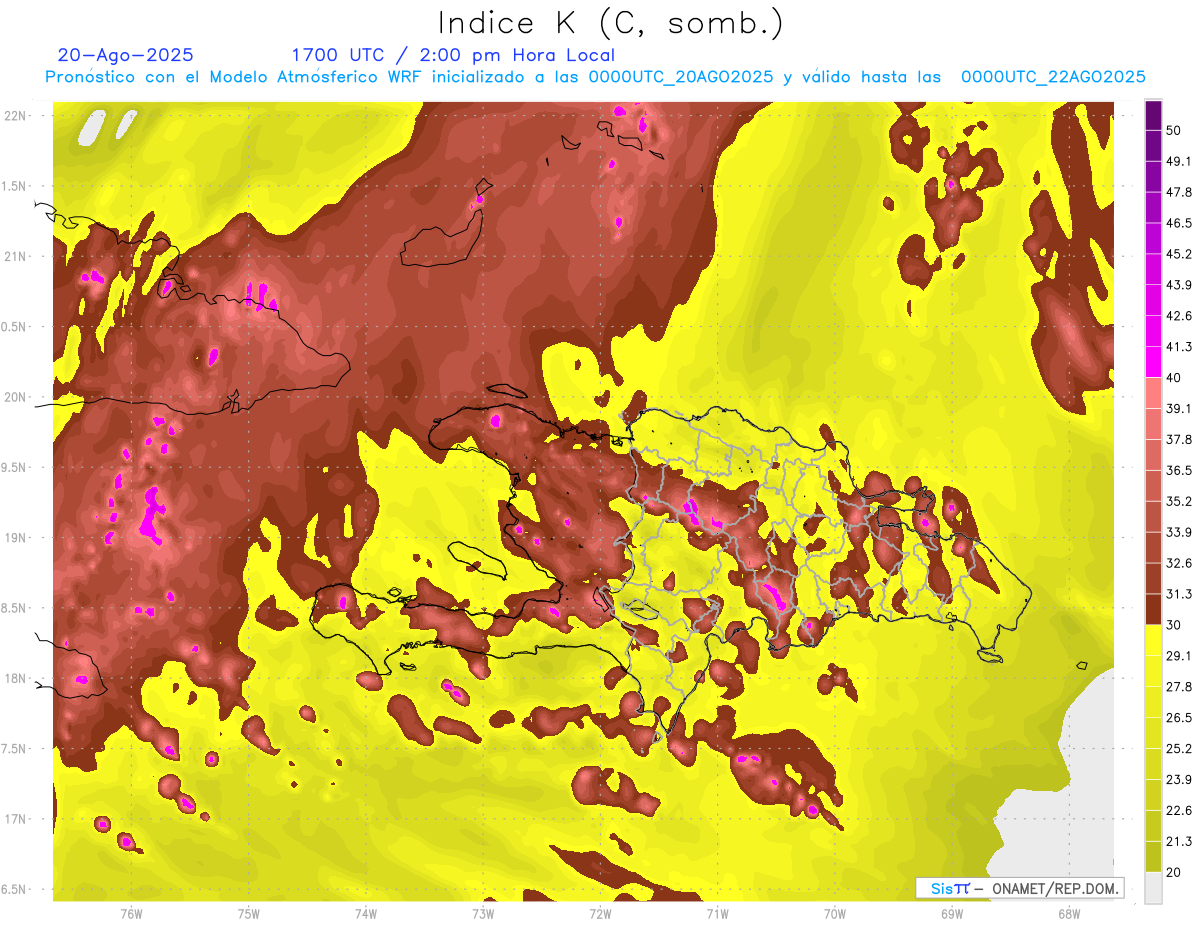Click the "68W" longitude axis label
This screenshot has width=1200, height=927.
pos(1069,913)
